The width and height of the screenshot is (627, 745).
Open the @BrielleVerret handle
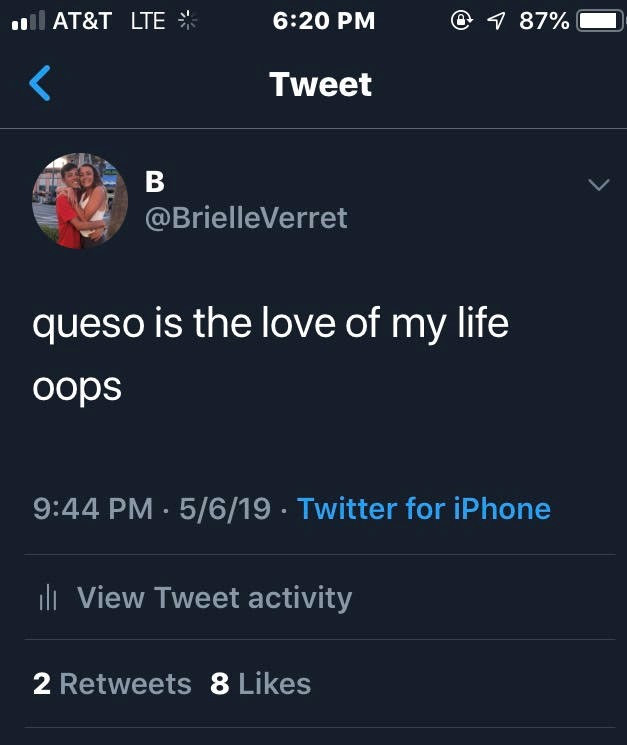[x=246, y=217]
